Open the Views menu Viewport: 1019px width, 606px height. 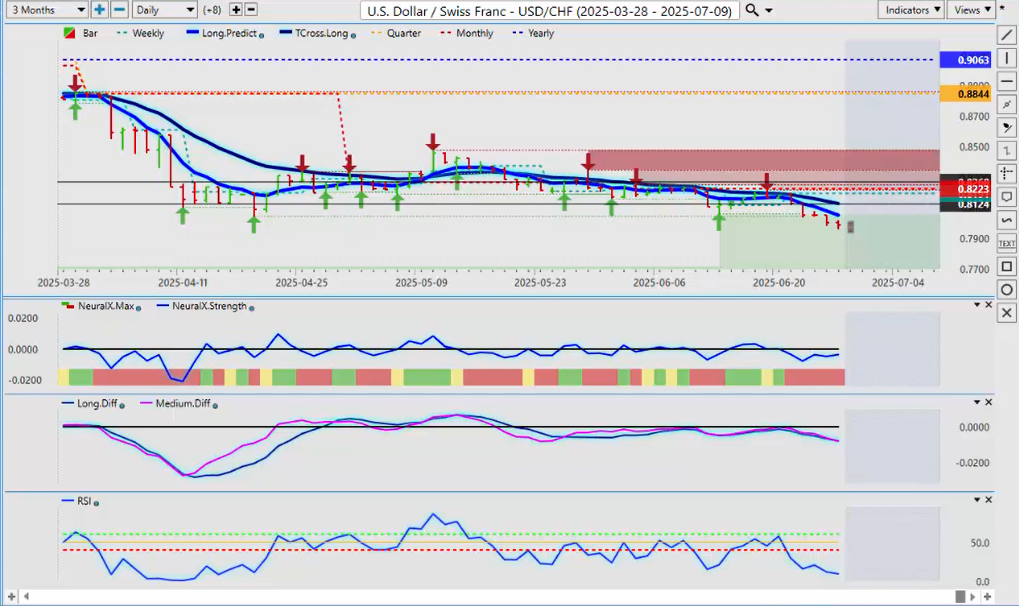click(970, 9)
